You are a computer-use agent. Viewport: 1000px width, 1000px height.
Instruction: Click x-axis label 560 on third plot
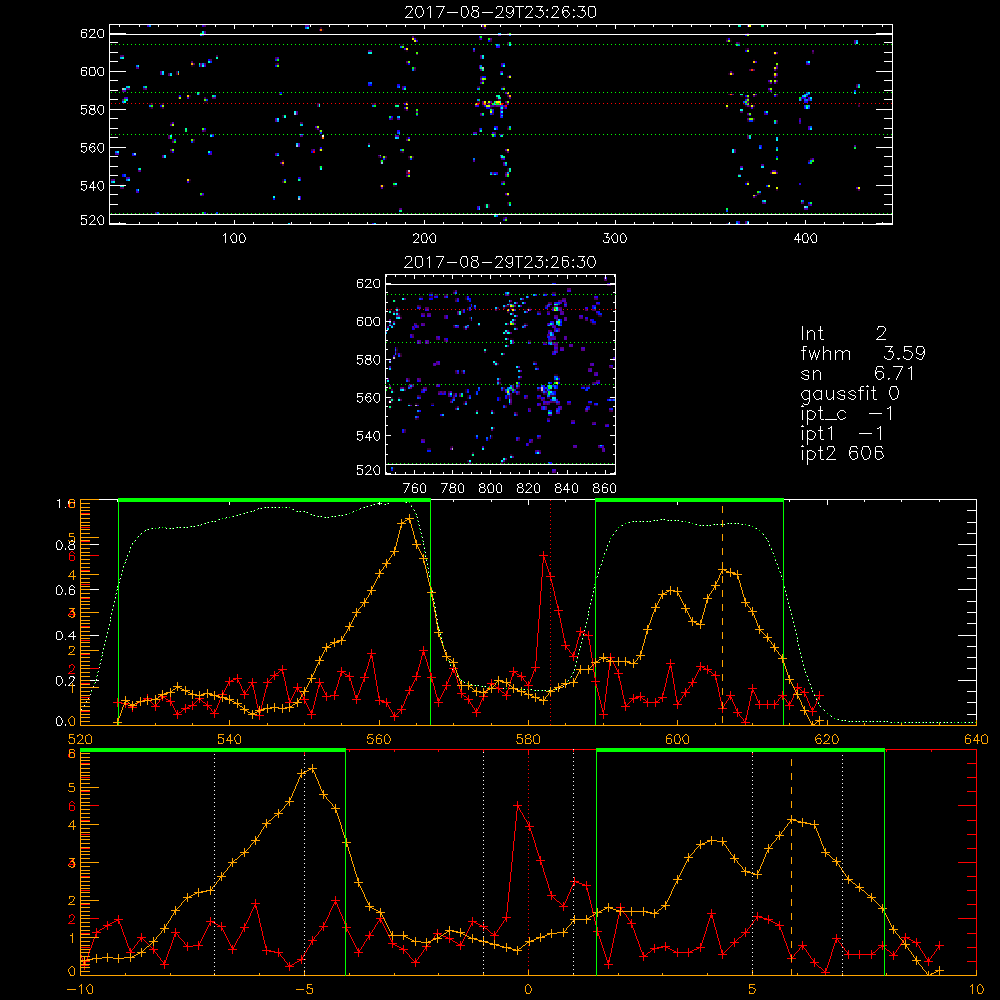pos(379,739)
